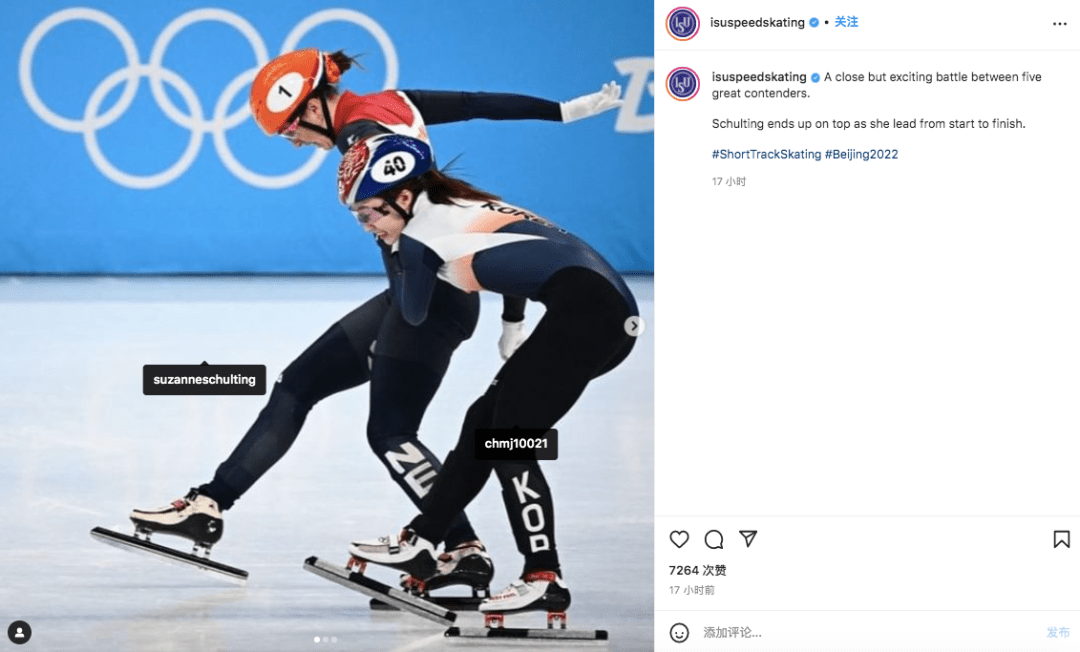Viewport: 1080px width, 652px height.
Task: Open the three-dot more options menu
Action: pyautogui.click(x=1059, y=24)
